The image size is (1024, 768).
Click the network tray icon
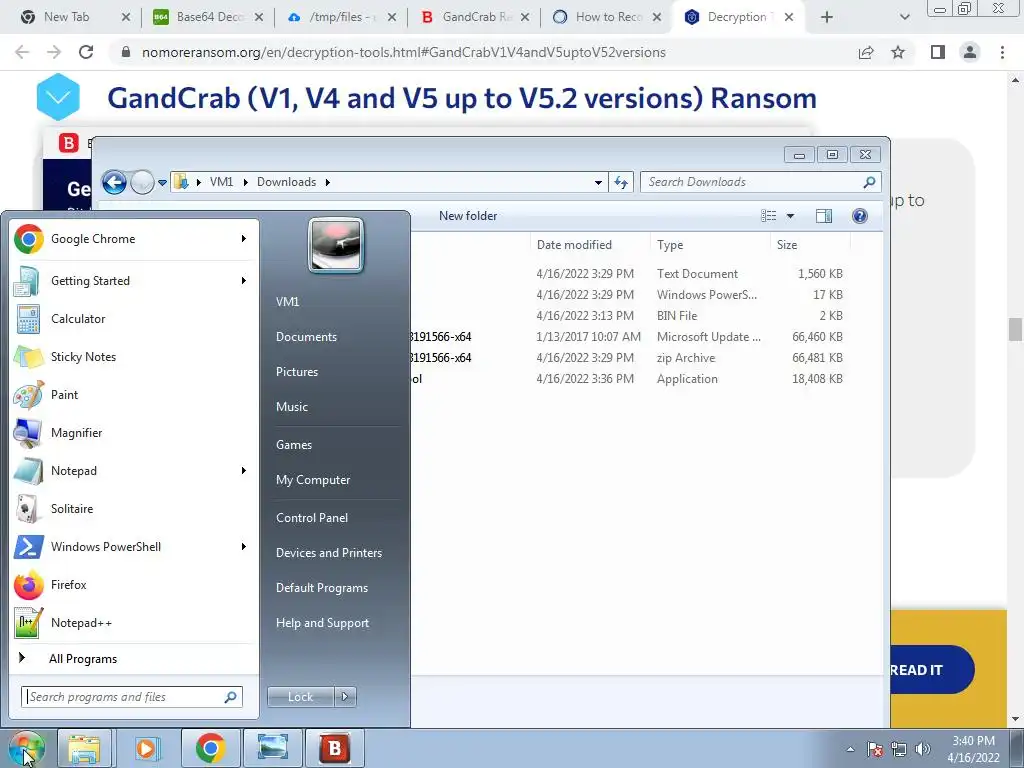click(899, 749)
